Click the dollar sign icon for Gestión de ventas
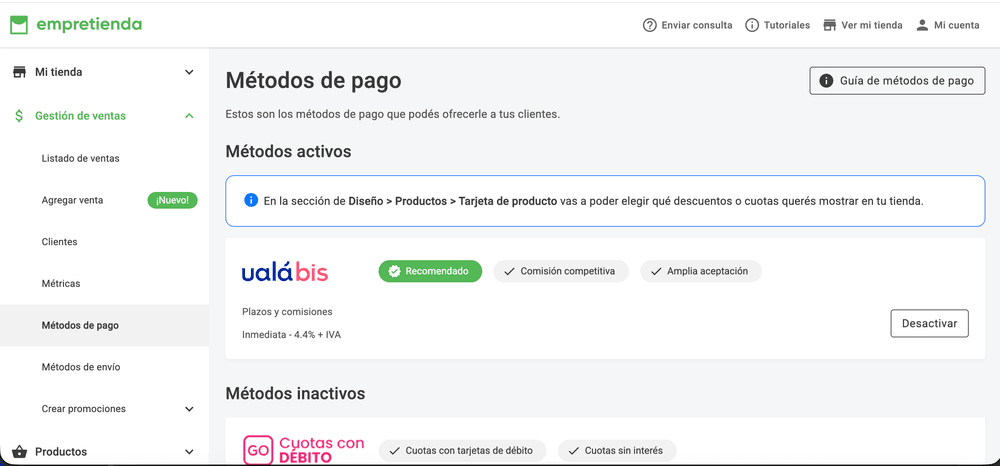Viewport: 1000px width, 466px height. point(19,116)
